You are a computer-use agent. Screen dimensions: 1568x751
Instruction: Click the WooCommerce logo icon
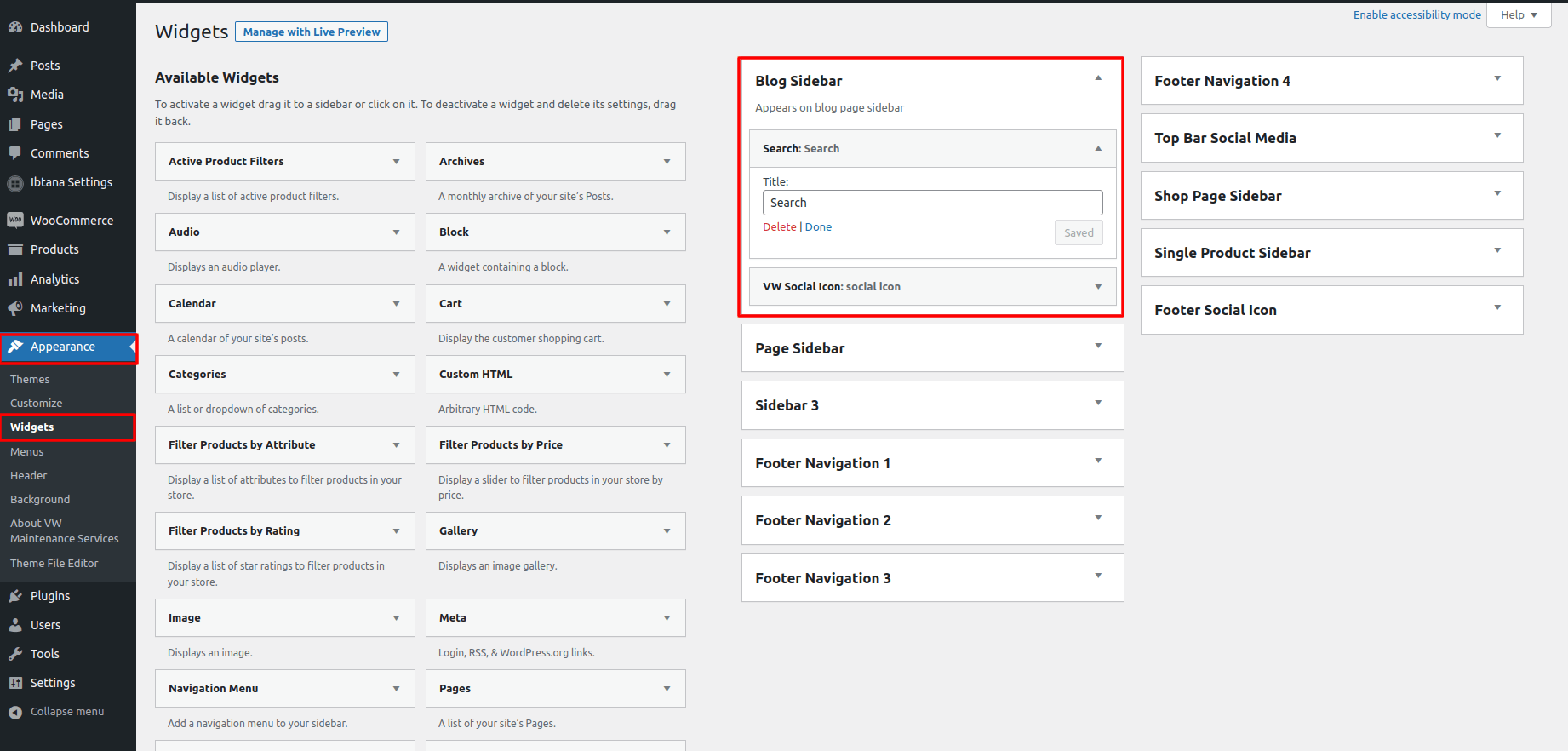pos(15,221)
